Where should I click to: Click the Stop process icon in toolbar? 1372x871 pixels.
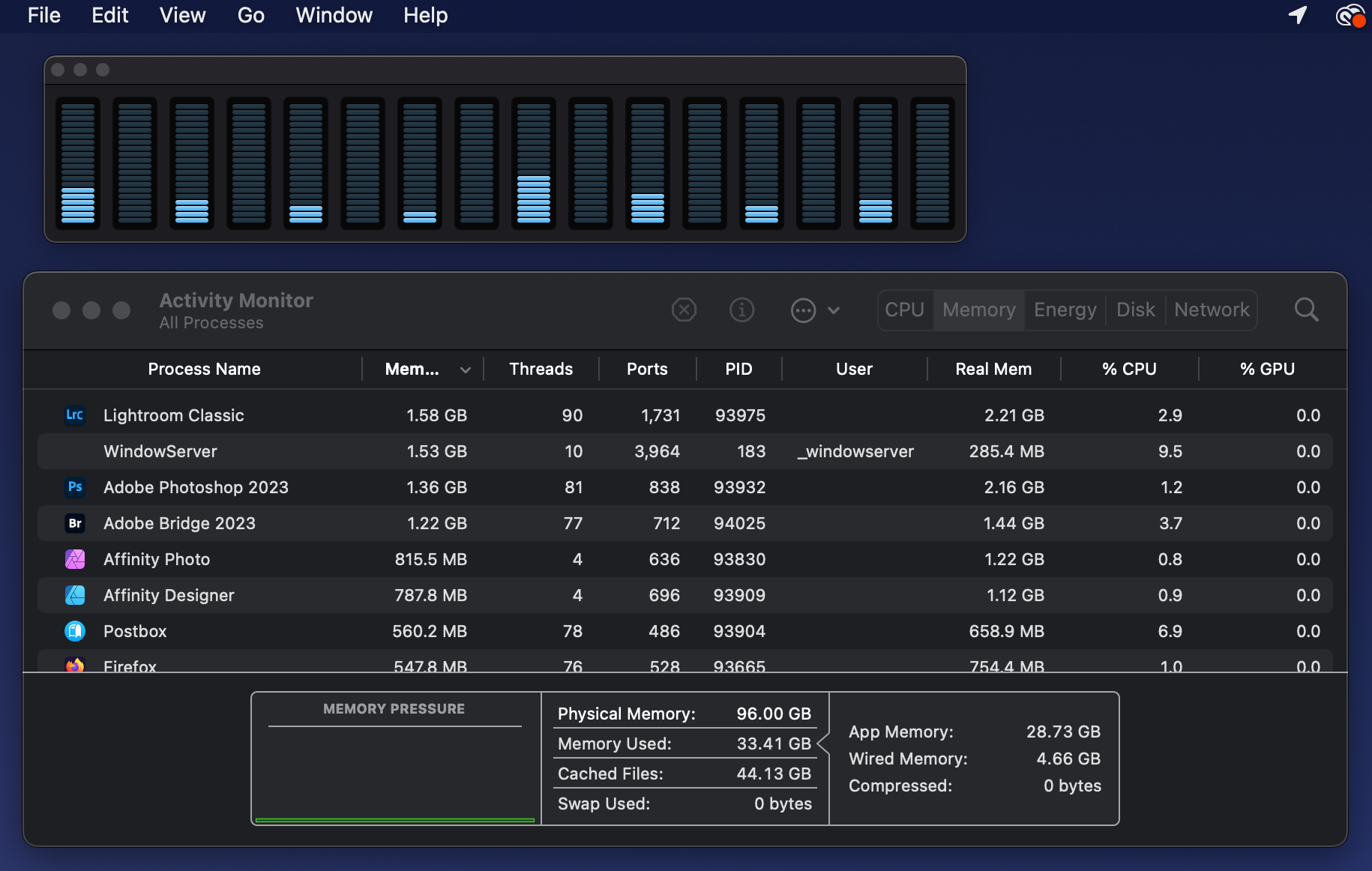(684, 310)
